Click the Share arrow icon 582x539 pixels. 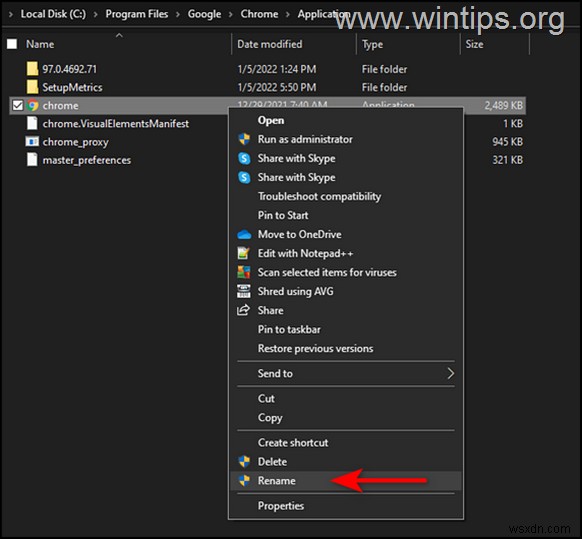[243, 310]
